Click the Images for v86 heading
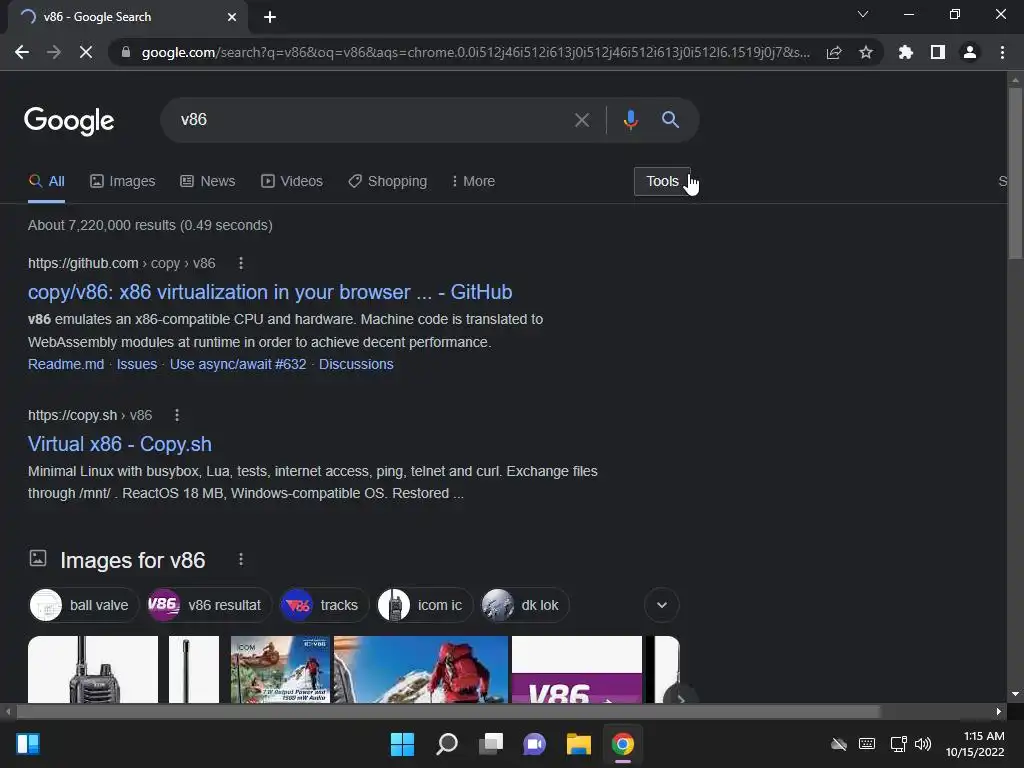The image size is (1024, 768). [x=133, y=560]
